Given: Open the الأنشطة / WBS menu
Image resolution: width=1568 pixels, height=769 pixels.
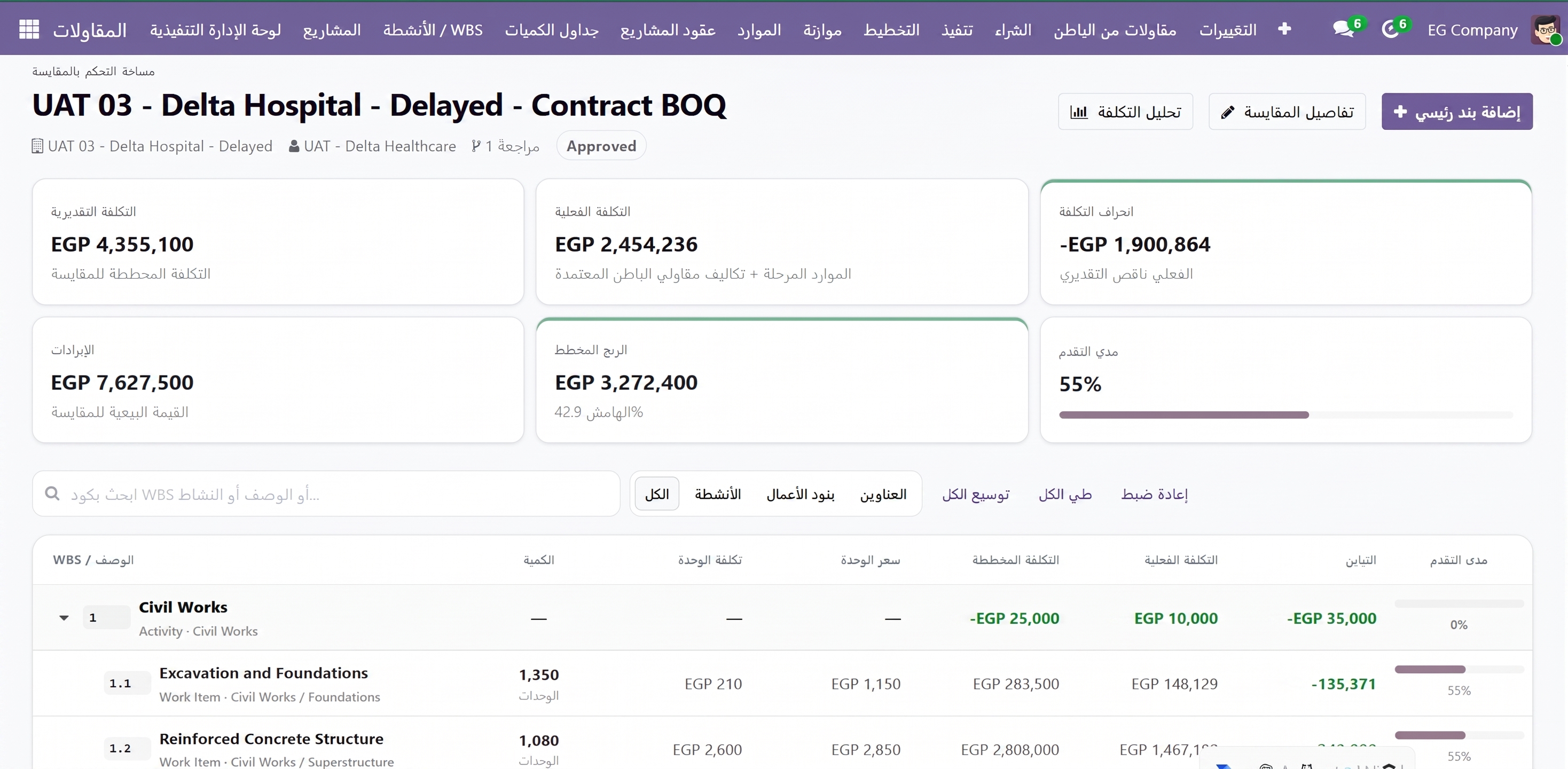Looking at the screenshot, I should 433,30.
